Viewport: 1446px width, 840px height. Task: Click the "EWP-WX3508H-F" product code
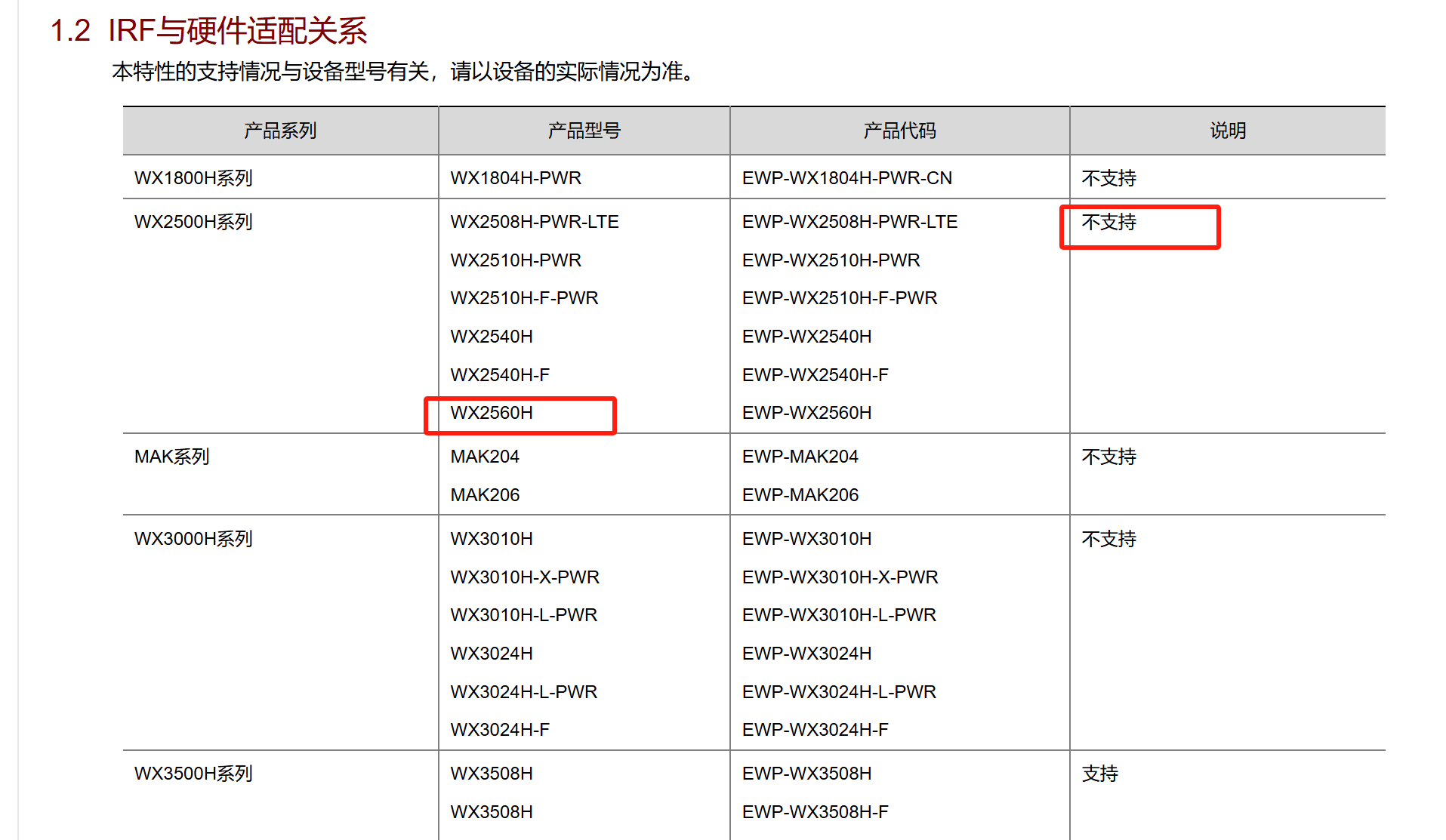coord(815,812)
